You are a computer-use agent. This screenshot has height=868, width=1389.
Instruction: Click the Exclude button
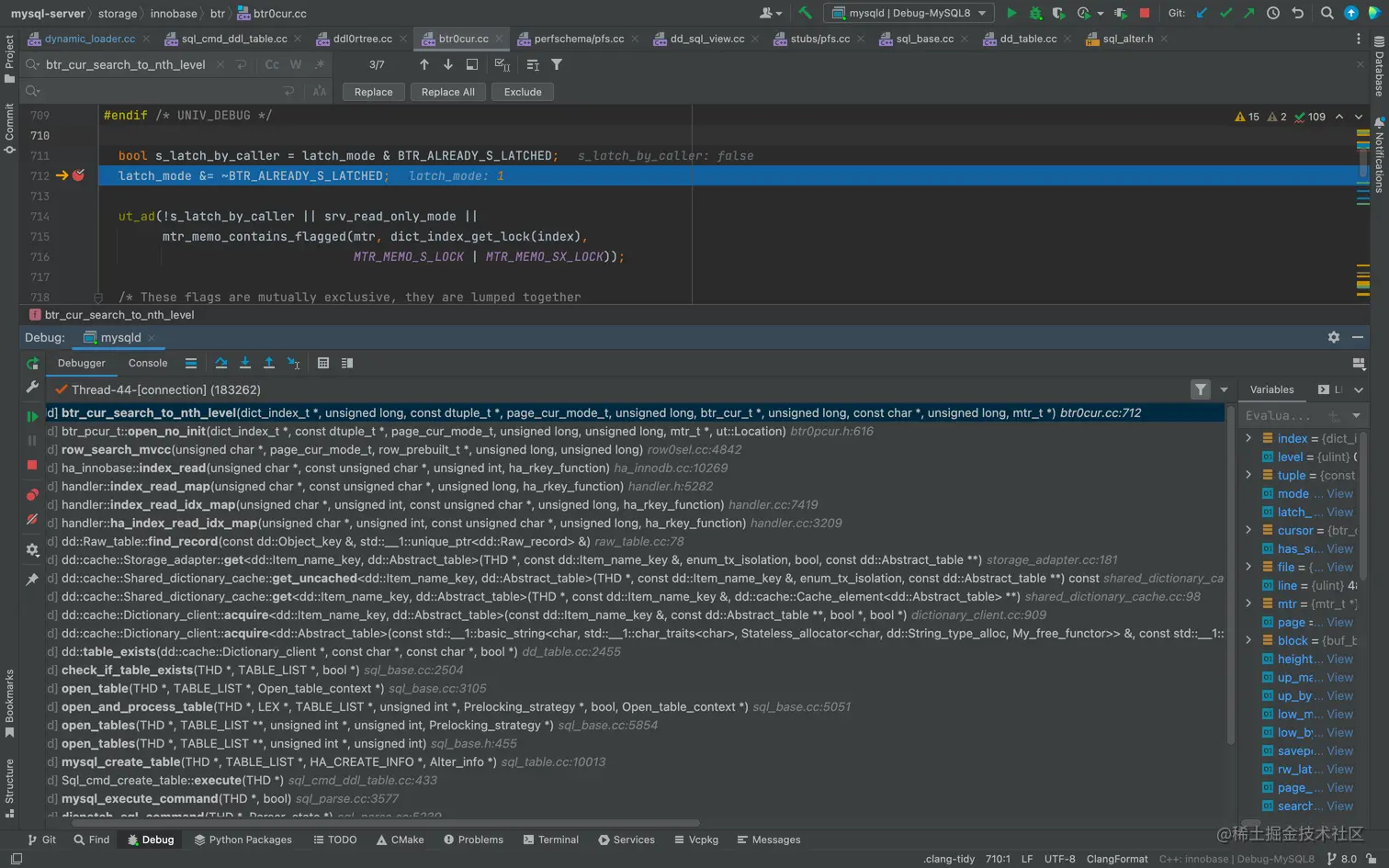pyautogui.click(x=523, y=92)
